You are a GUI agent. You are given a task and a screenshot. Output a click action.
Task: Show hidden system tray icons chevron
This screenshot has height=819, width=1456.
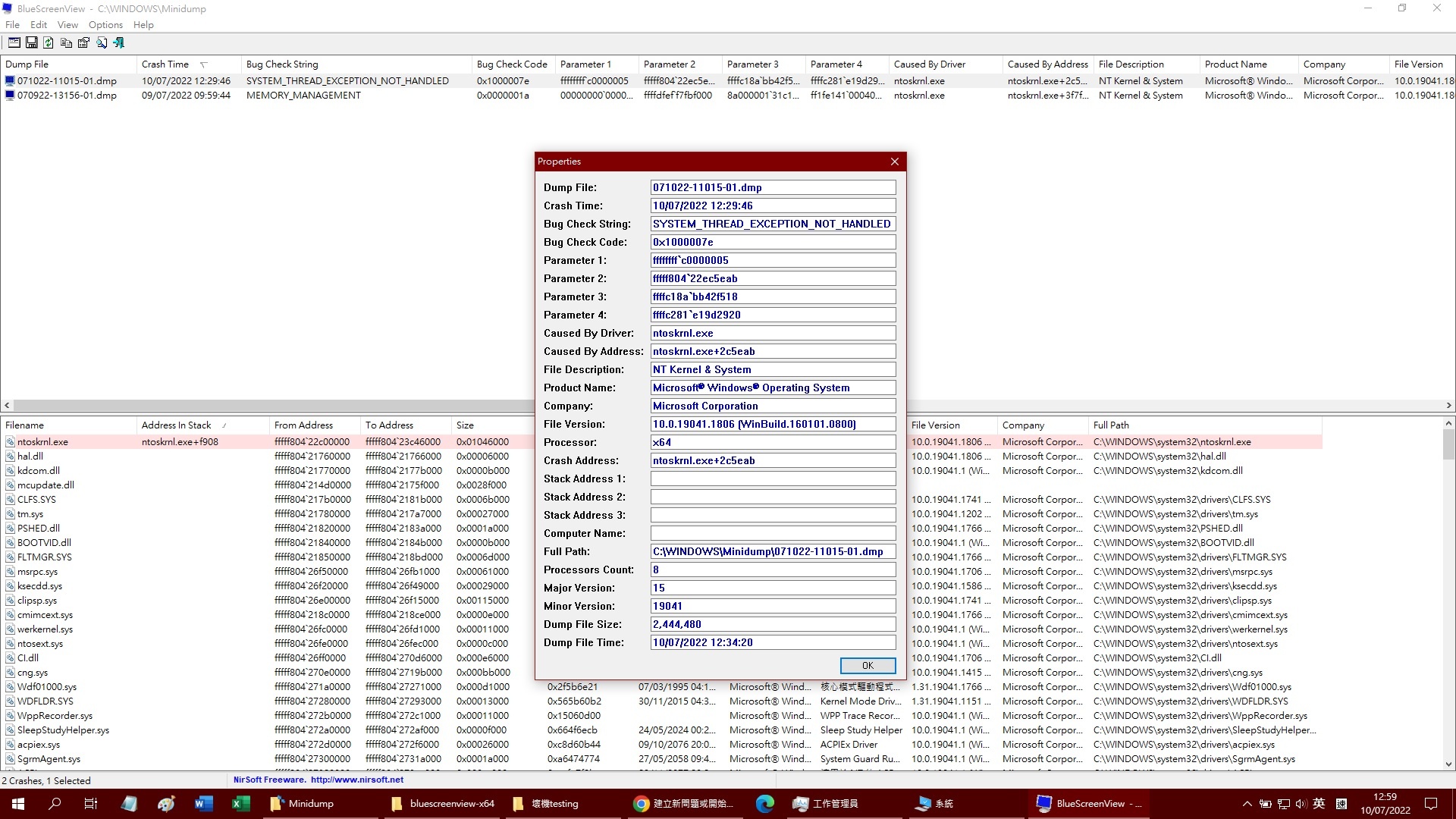pos(1247,804)
